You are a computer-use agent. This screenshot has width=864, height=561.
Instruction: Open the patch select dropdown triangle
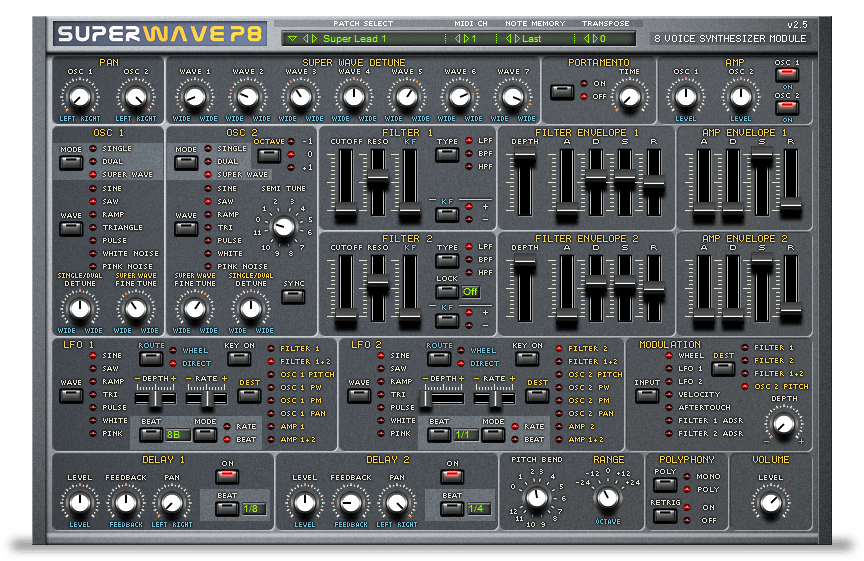[293, 39]
